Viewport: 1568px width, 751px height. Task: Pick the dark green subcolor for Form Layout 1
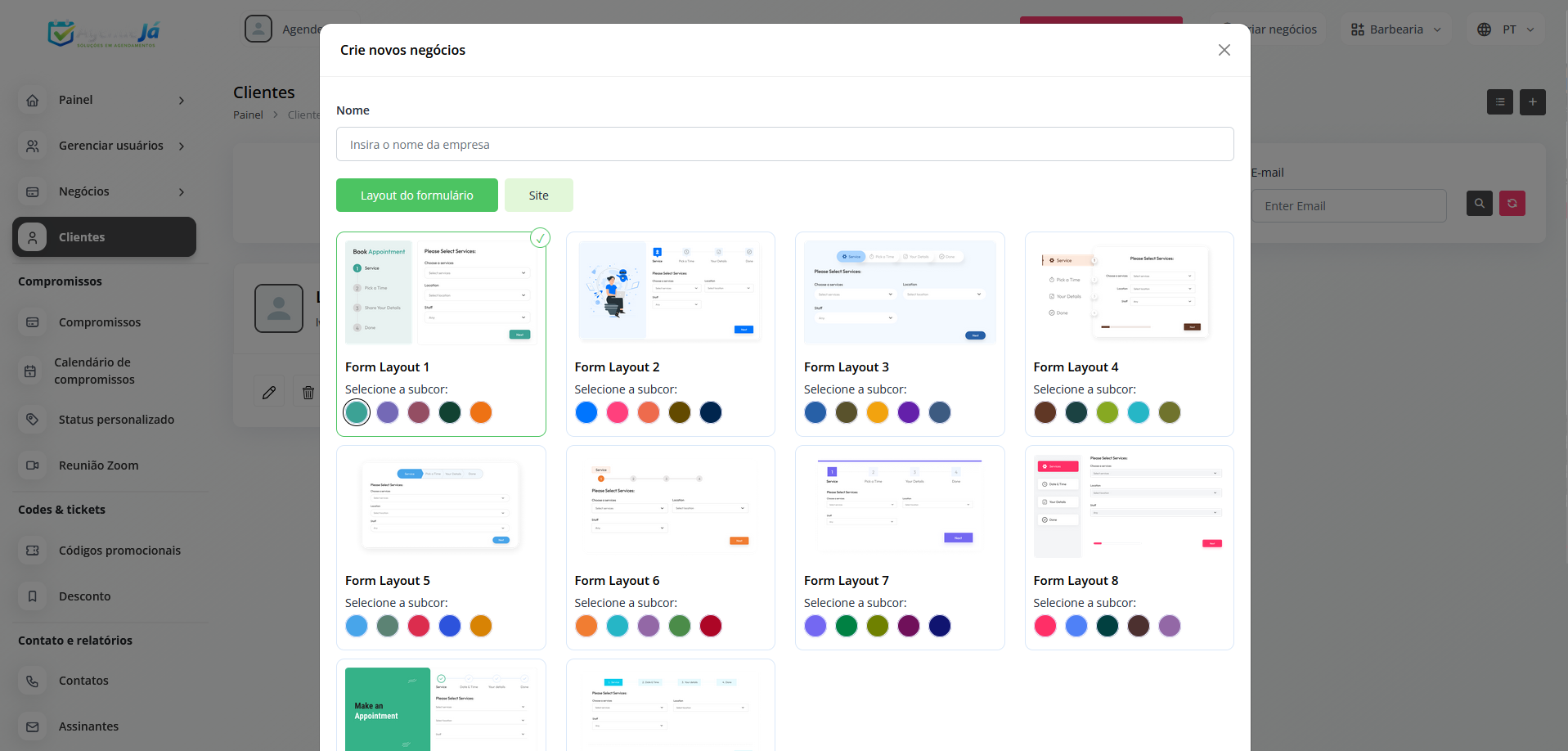(x=450, y=412)
